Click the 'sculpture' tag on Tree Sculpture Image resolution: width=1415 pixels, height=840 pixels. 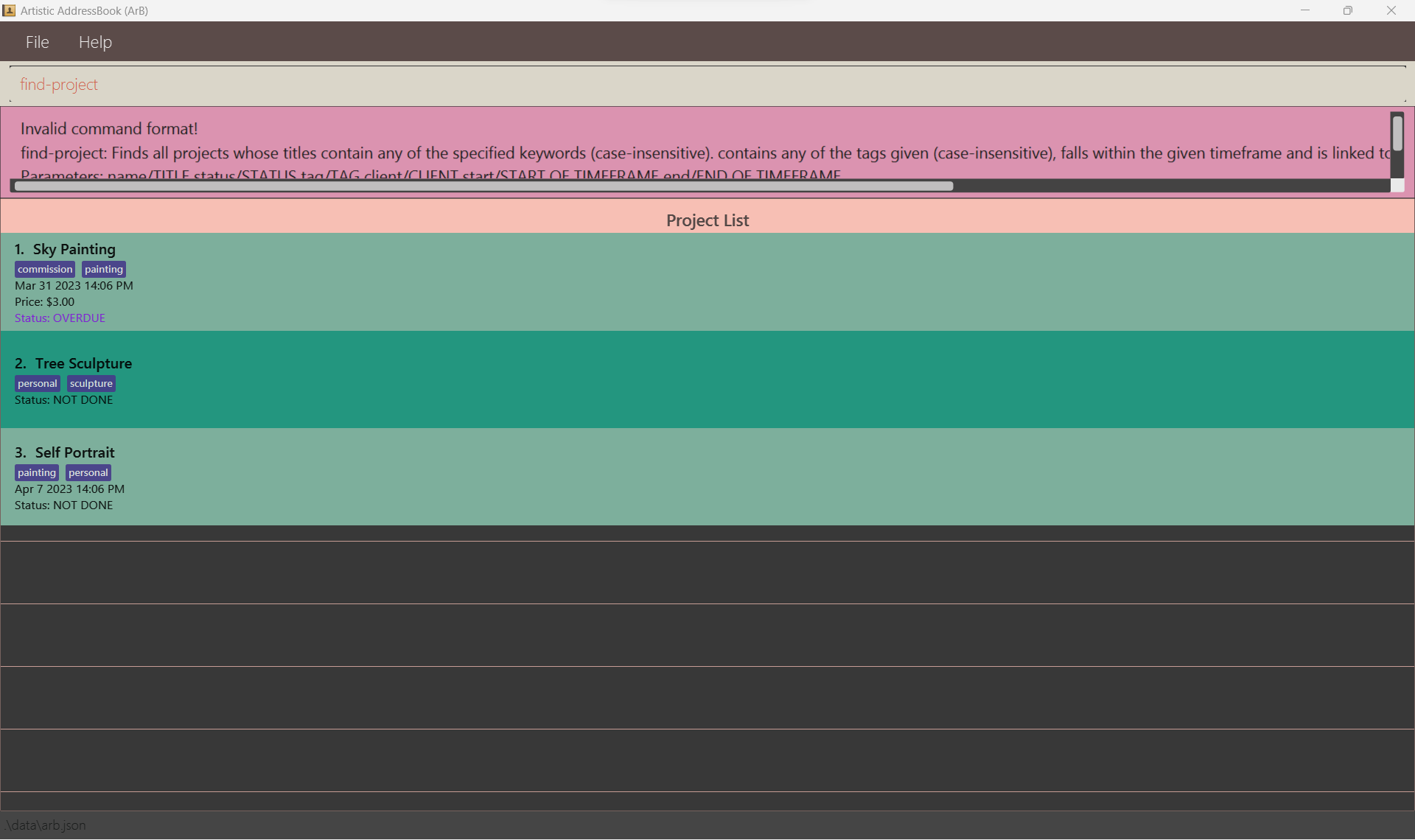pyautogui.click(x=90, y=383)
